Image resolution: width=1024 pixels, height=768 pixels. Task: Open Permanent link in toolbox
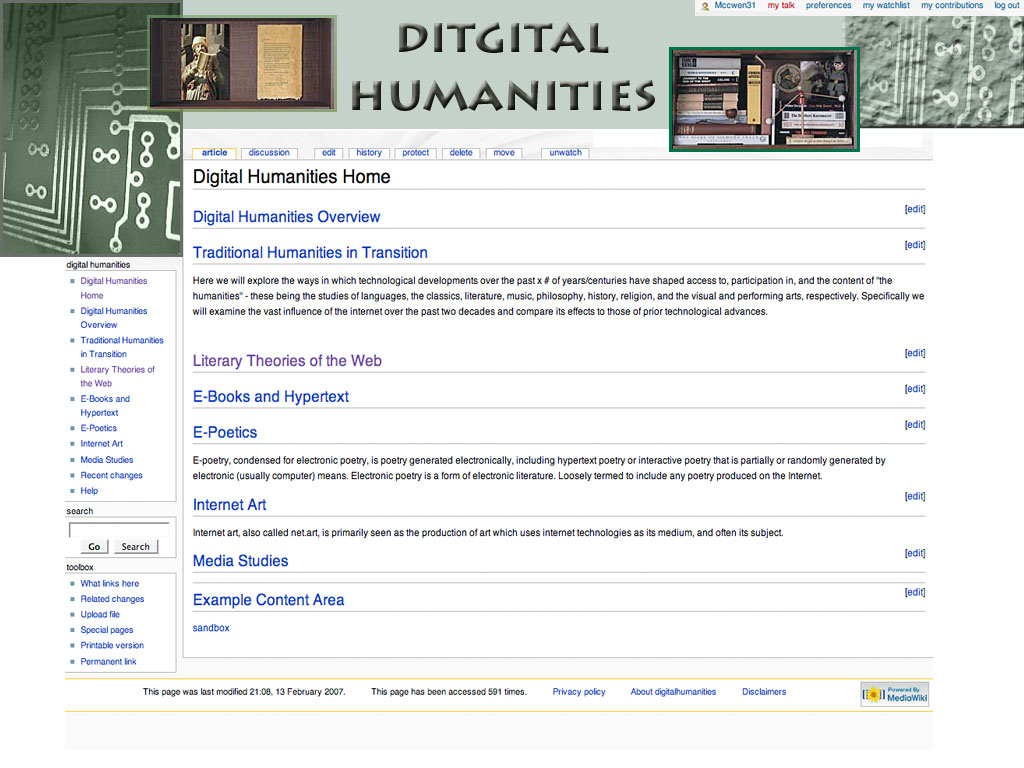(x=108, y=662)
